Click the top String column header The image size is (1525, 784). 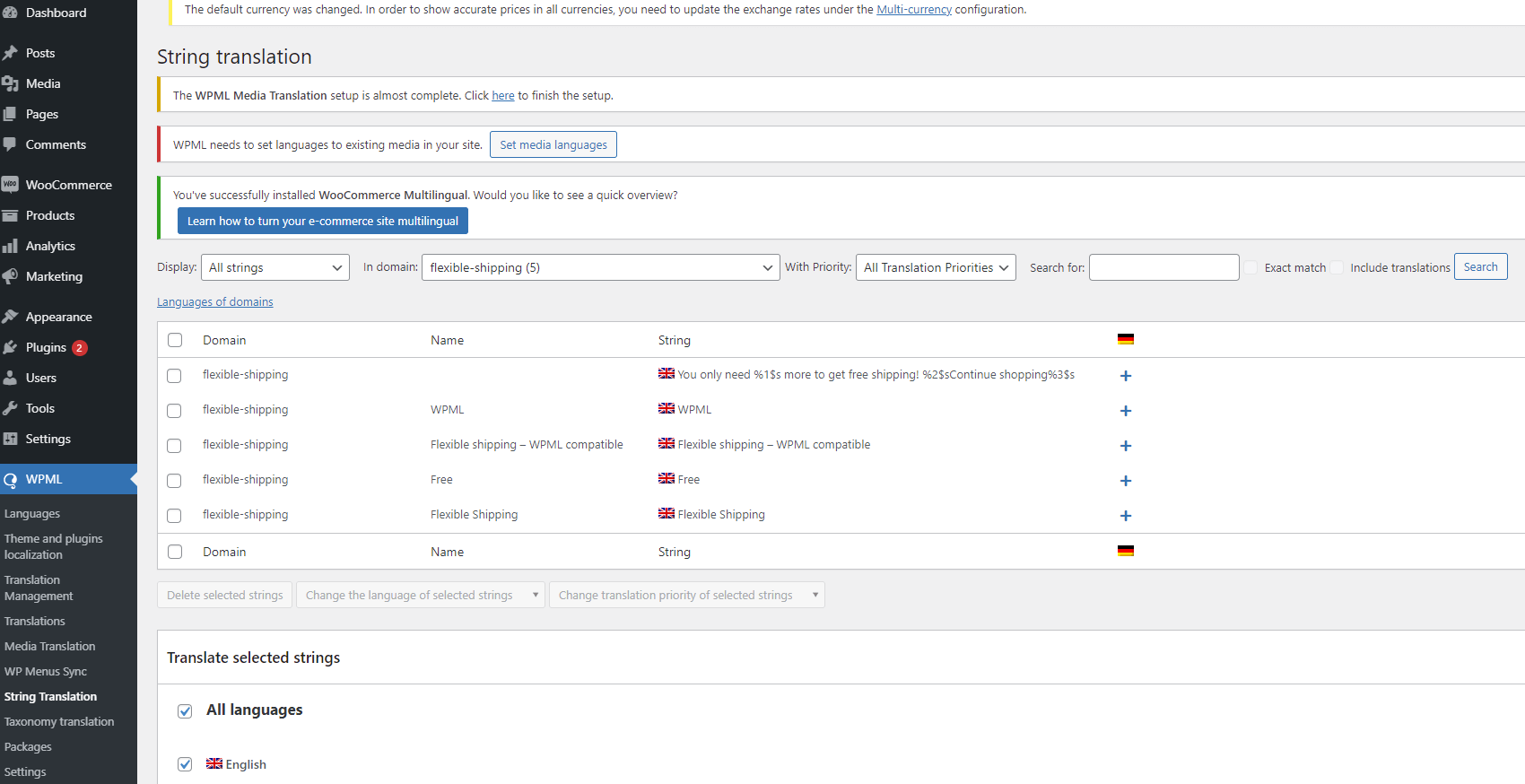(675, 340)
